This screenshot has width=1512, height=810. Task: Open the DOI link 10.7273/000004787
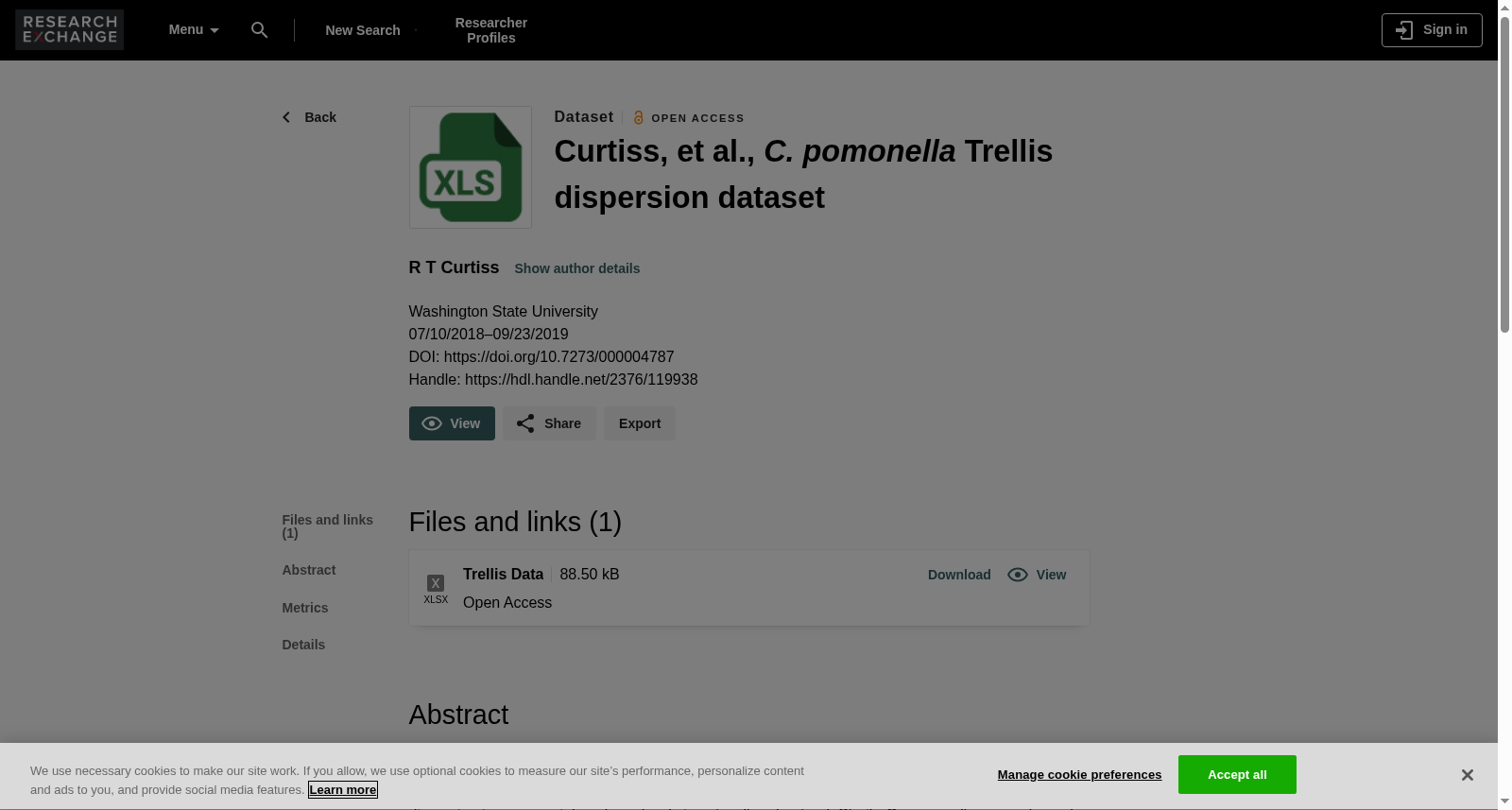coord(558,357)
